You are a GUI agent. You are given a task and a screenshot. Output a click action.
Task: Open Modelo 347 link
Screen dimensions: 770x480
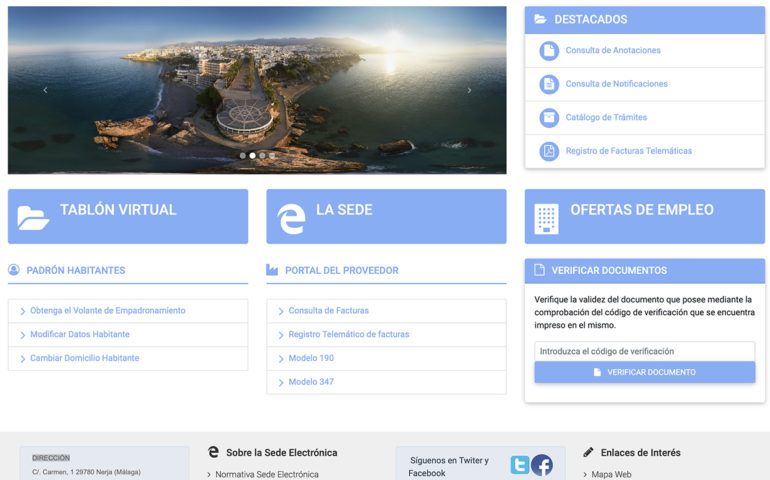[311, 381]
